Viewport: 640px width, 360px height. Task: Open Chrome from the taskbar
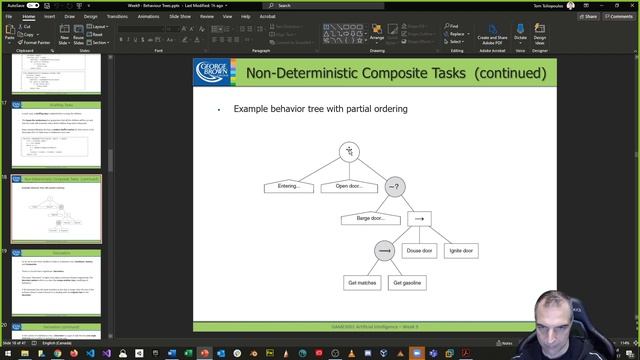(58, 353)
